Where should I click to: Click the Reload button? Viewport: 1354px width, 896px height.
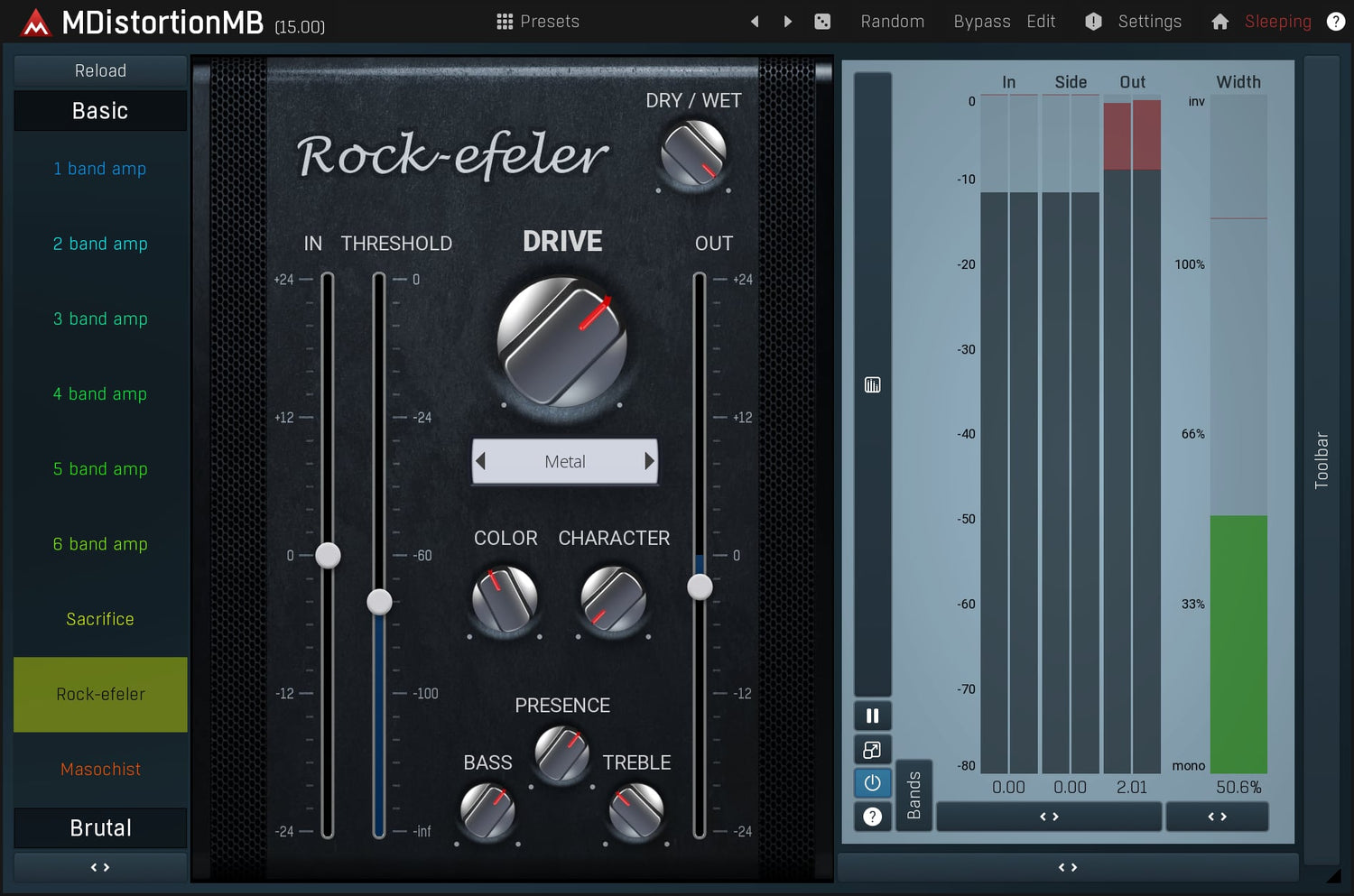click(x=100, y=70)
